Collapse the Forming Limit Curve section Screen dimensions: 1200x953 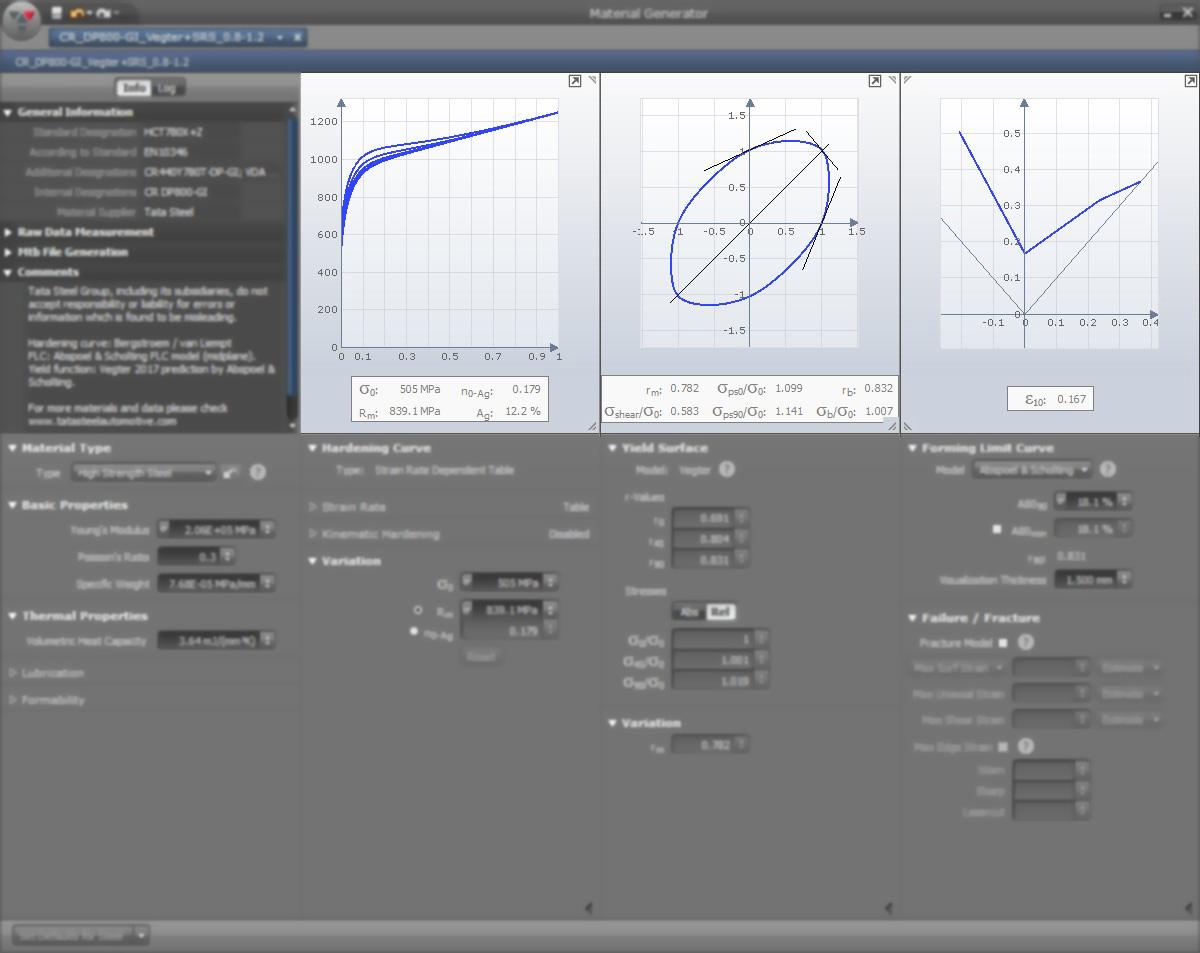912,448
